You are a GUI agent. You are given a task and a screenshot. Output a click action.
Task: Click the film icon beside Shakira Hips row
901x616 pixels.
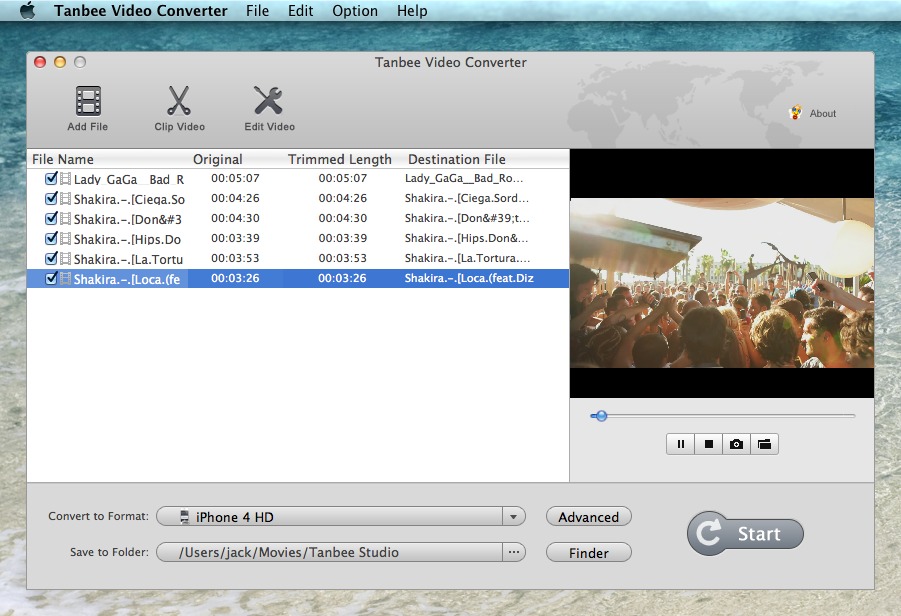pos(66,238)
